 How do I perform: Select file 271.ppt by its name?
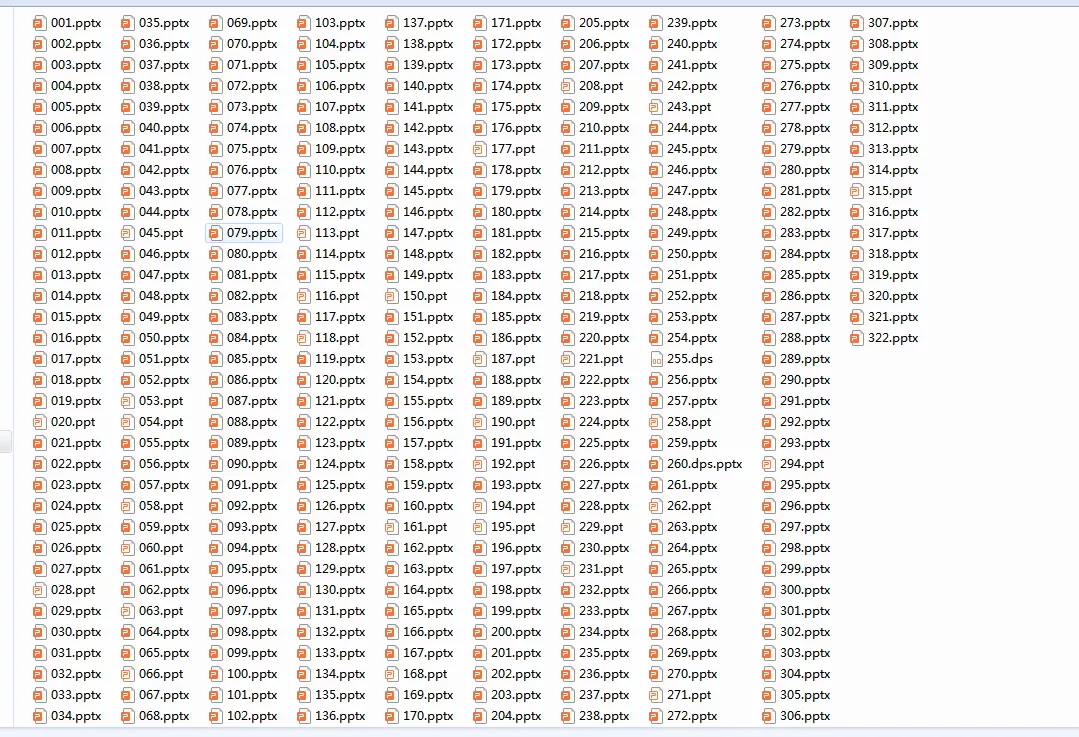[689, 695]
